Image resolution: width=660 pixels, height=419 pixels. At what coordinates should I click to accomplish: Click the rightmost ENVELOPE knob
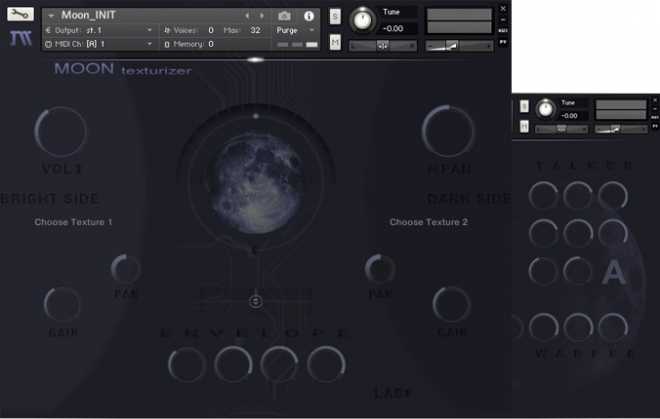point(326,365)
